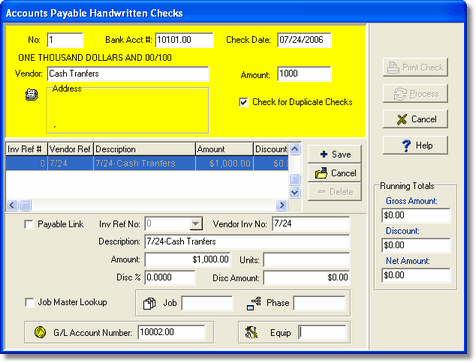Click the line Amount field $1,000.00
This screenshot has width=476, height=363.
tap(187, 260)
